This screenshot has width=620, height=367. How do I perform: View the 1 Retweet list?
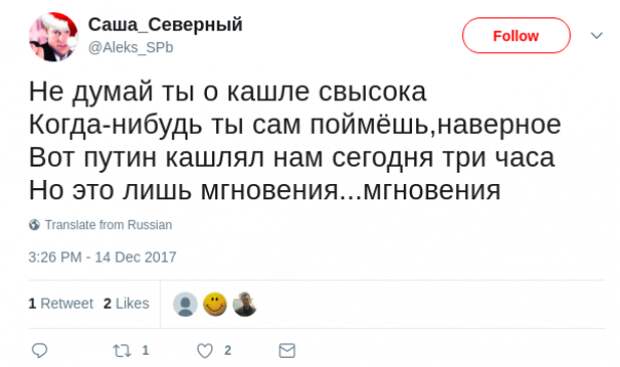(60, 304)
